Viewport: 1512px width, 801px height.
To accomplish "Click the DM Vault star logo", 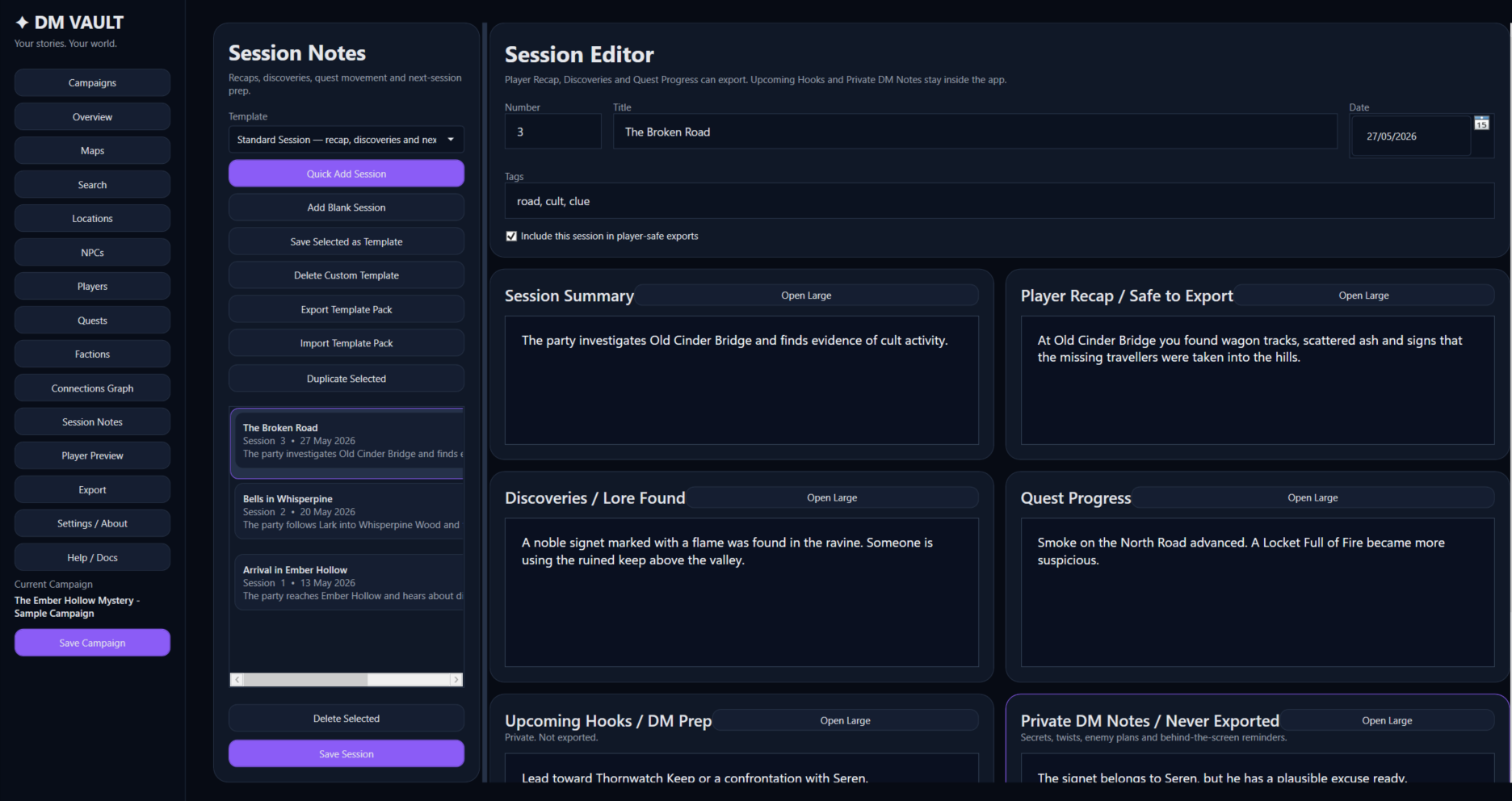I will click(23, 23).
